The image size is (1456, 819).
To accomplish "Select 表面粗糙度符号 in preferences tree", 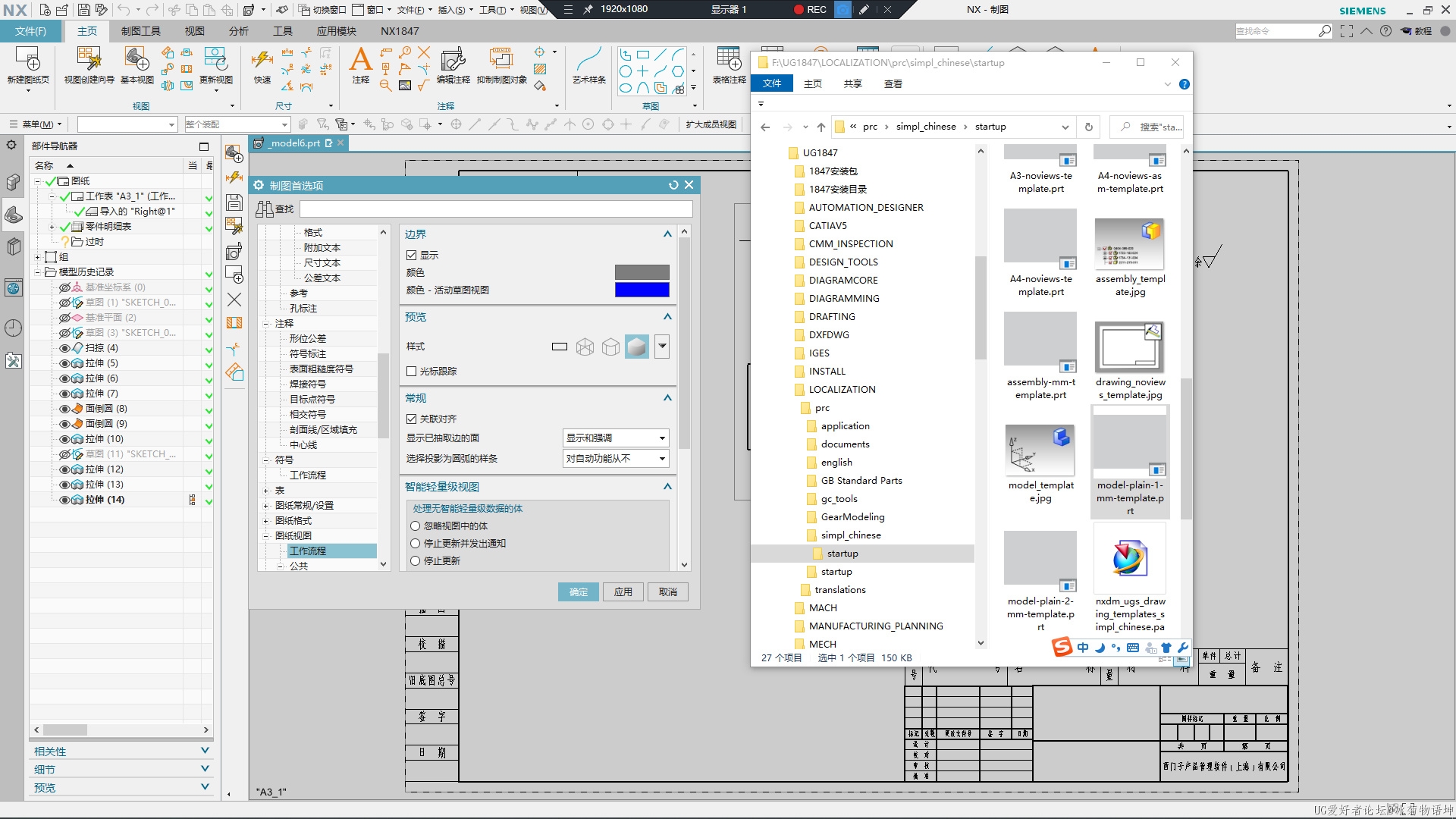I will click(322, 369).
